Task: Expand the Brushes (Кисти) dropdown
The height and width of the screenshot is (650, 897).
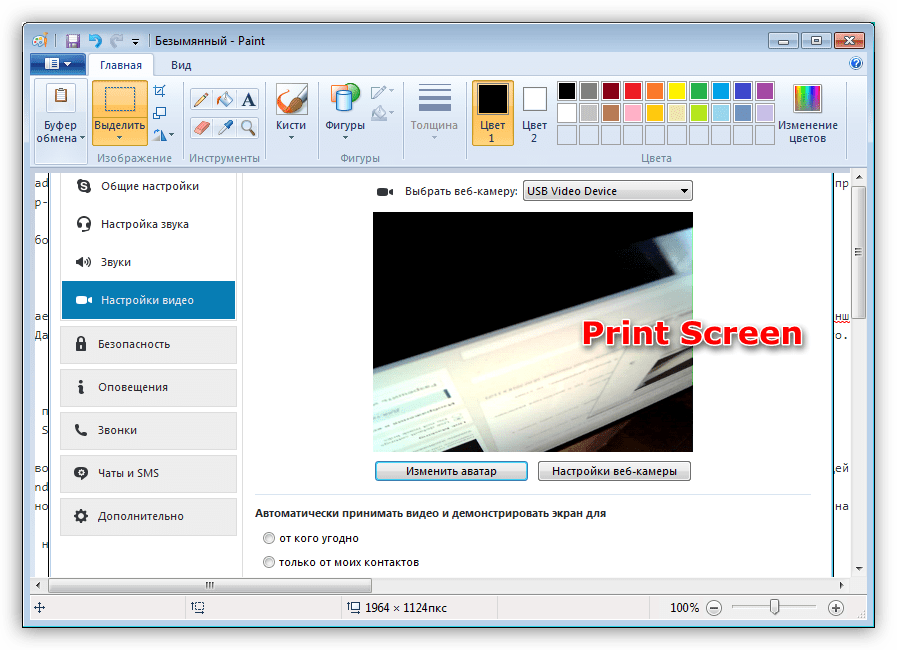Action: coord(291,138)
